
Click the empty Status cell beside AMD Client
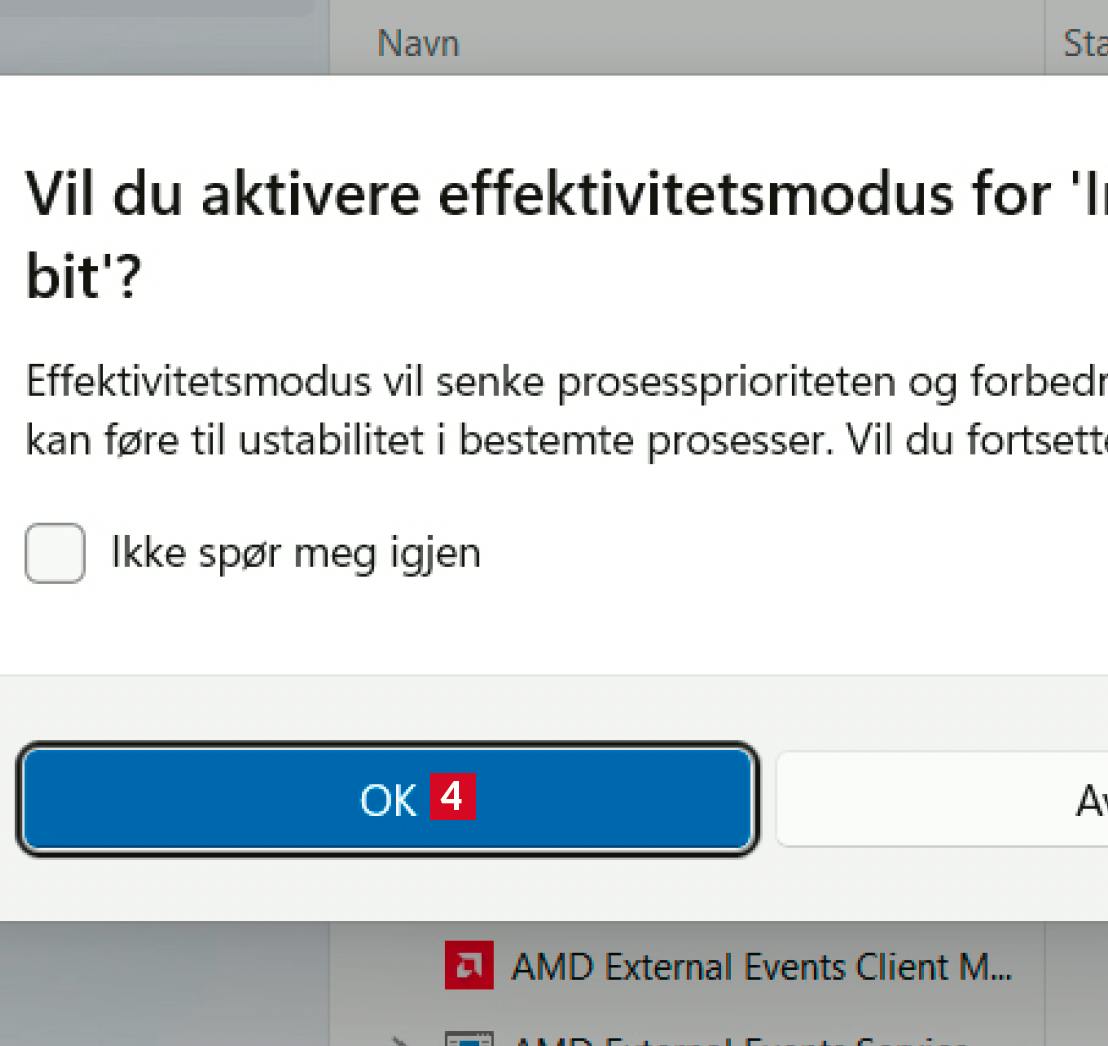point(1078,967)
